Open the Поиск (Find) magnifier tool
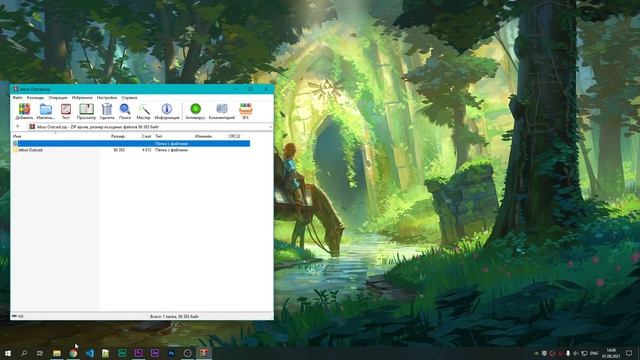The image size is (640, 360). [125, 111]
